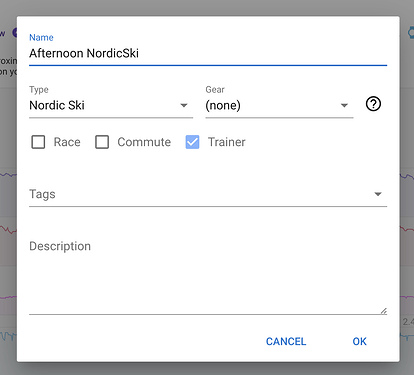The image size is (414, 375).
Task: Open the Type dropdown showing Nordic Ski
Action: [x=111, y=105]
